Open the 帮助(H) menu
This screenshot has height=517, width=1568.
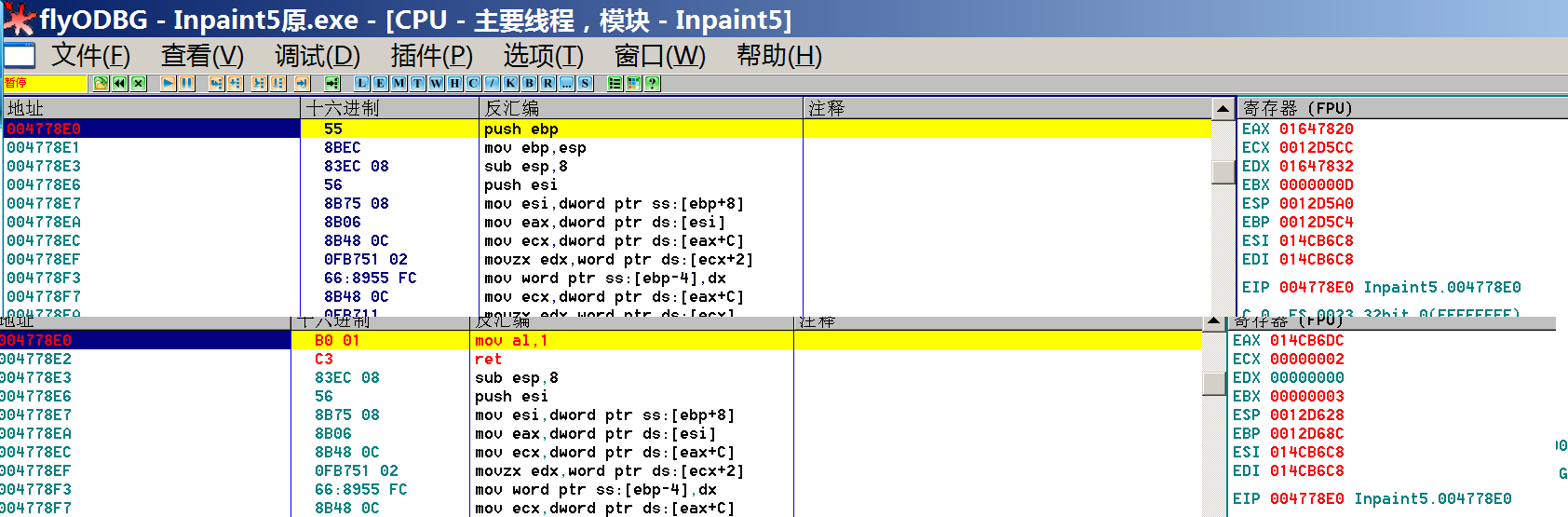[x=778, y=55]
